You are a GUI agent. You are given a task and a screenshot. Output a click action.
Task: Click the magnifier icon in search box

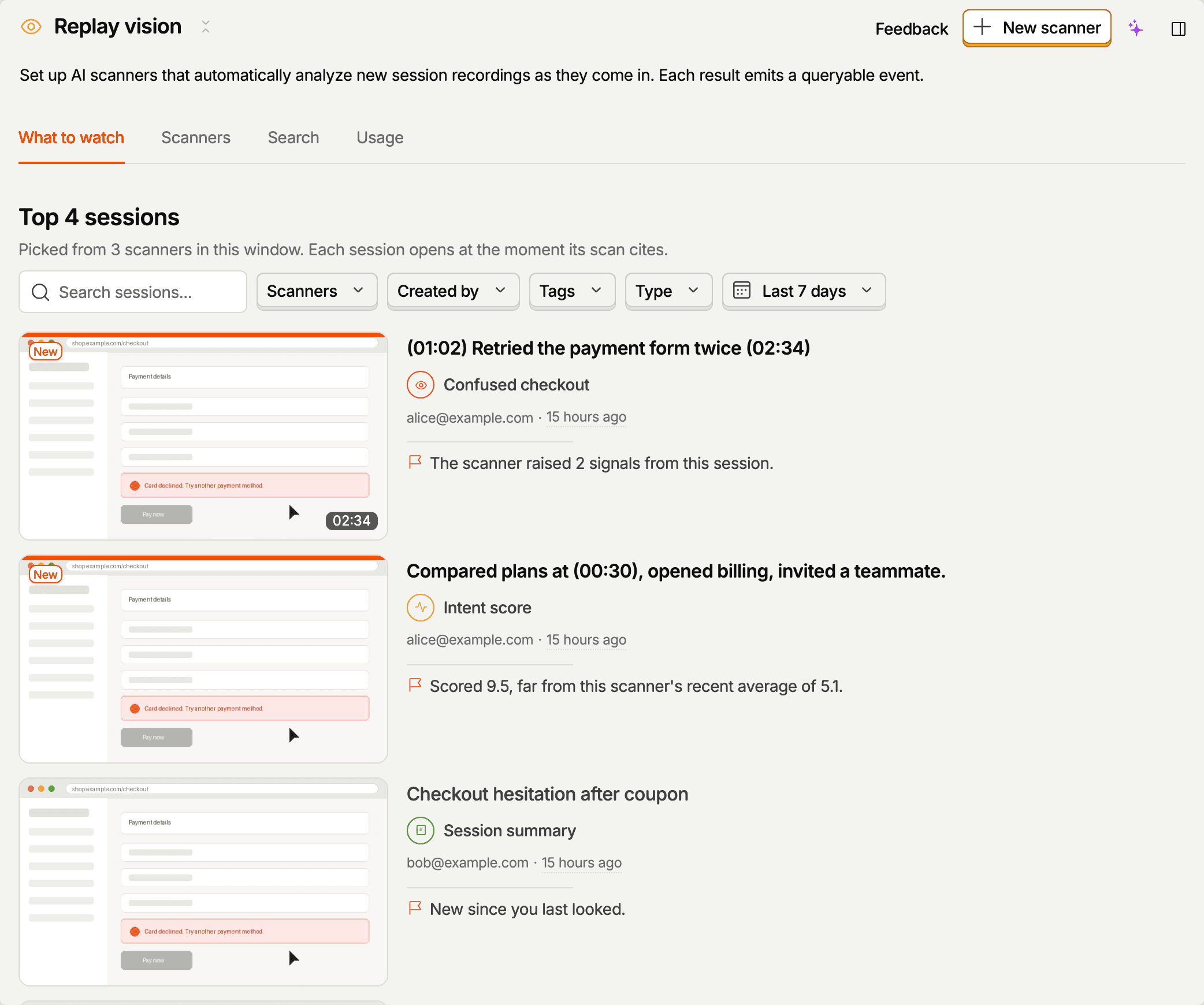tap(40, 292)
